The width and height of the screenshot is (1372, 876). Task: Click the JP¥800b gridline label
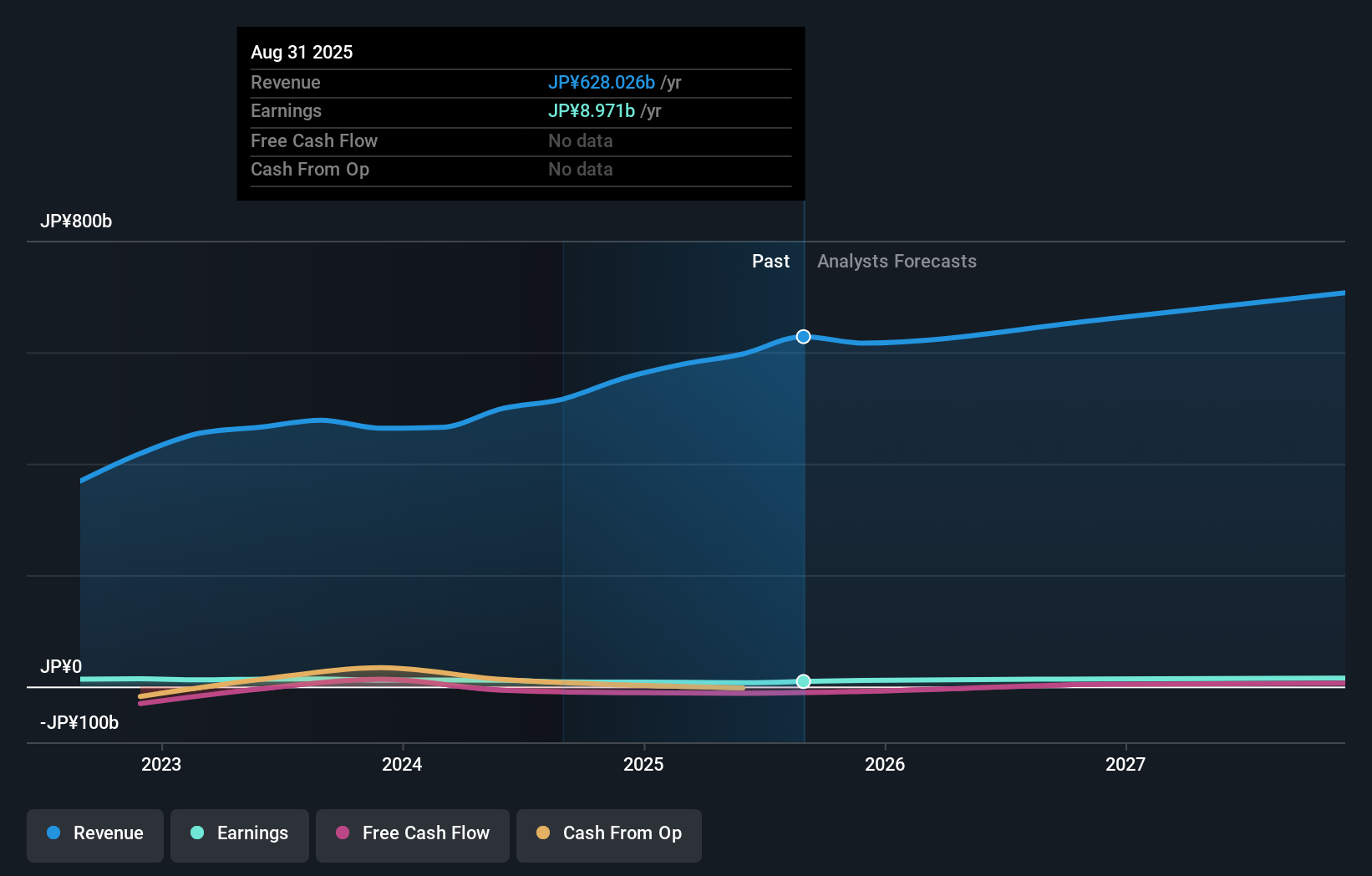[76, 222]
